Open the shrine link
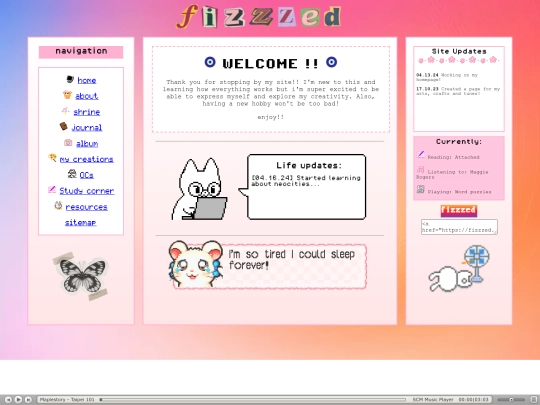540x405 pixels. click(x=86, y=112)
